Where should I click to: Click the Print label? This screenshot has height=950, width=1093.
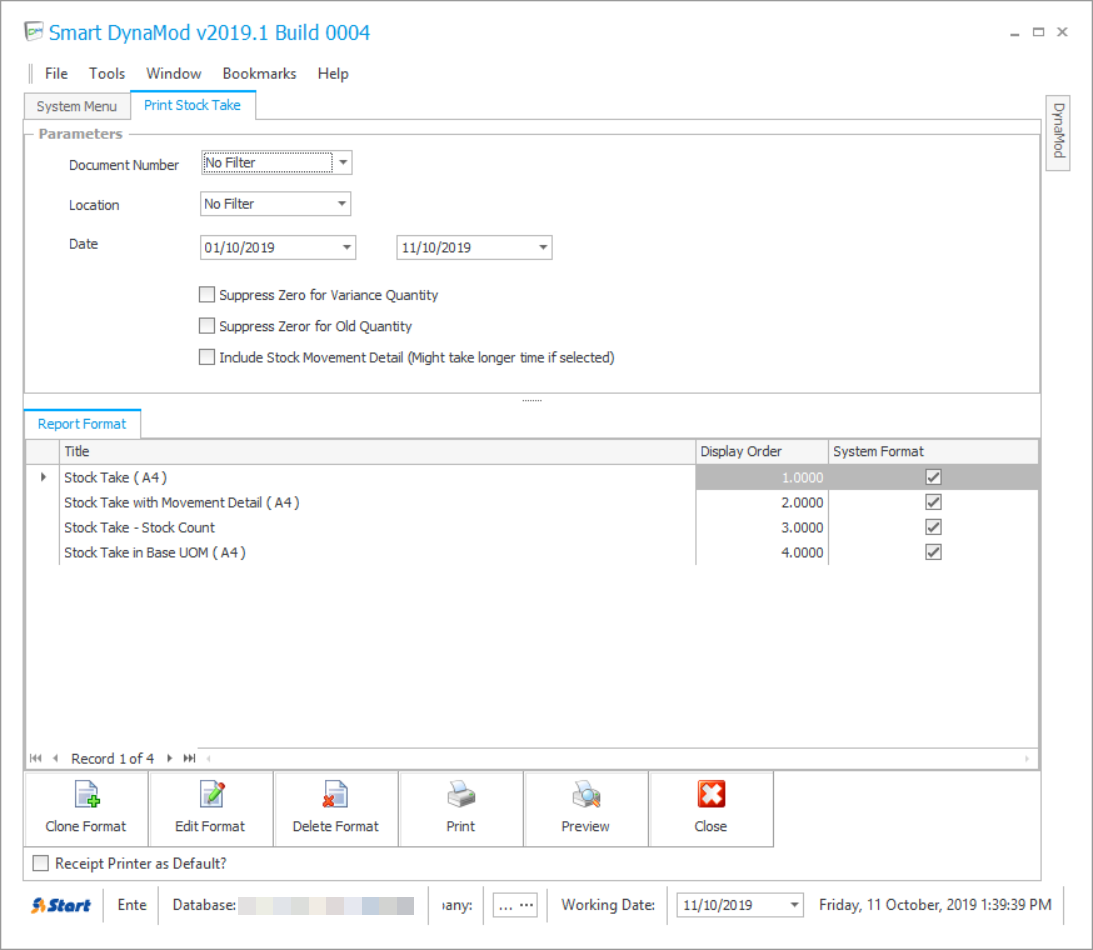click(461, 827)
